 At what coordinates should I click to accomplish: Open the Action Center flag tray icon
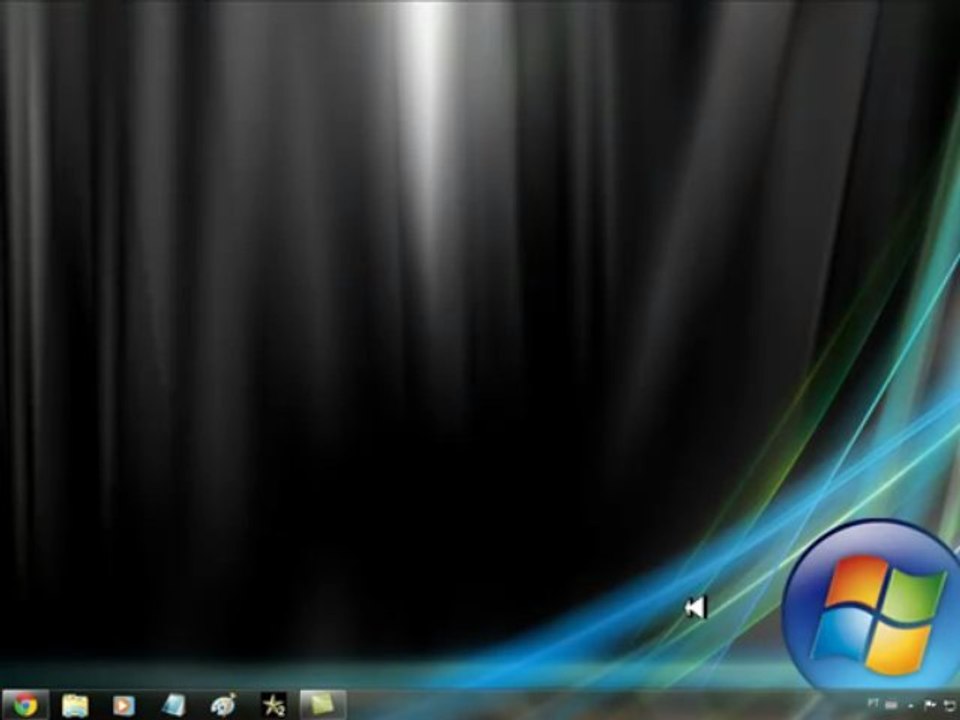coord(930,706)
